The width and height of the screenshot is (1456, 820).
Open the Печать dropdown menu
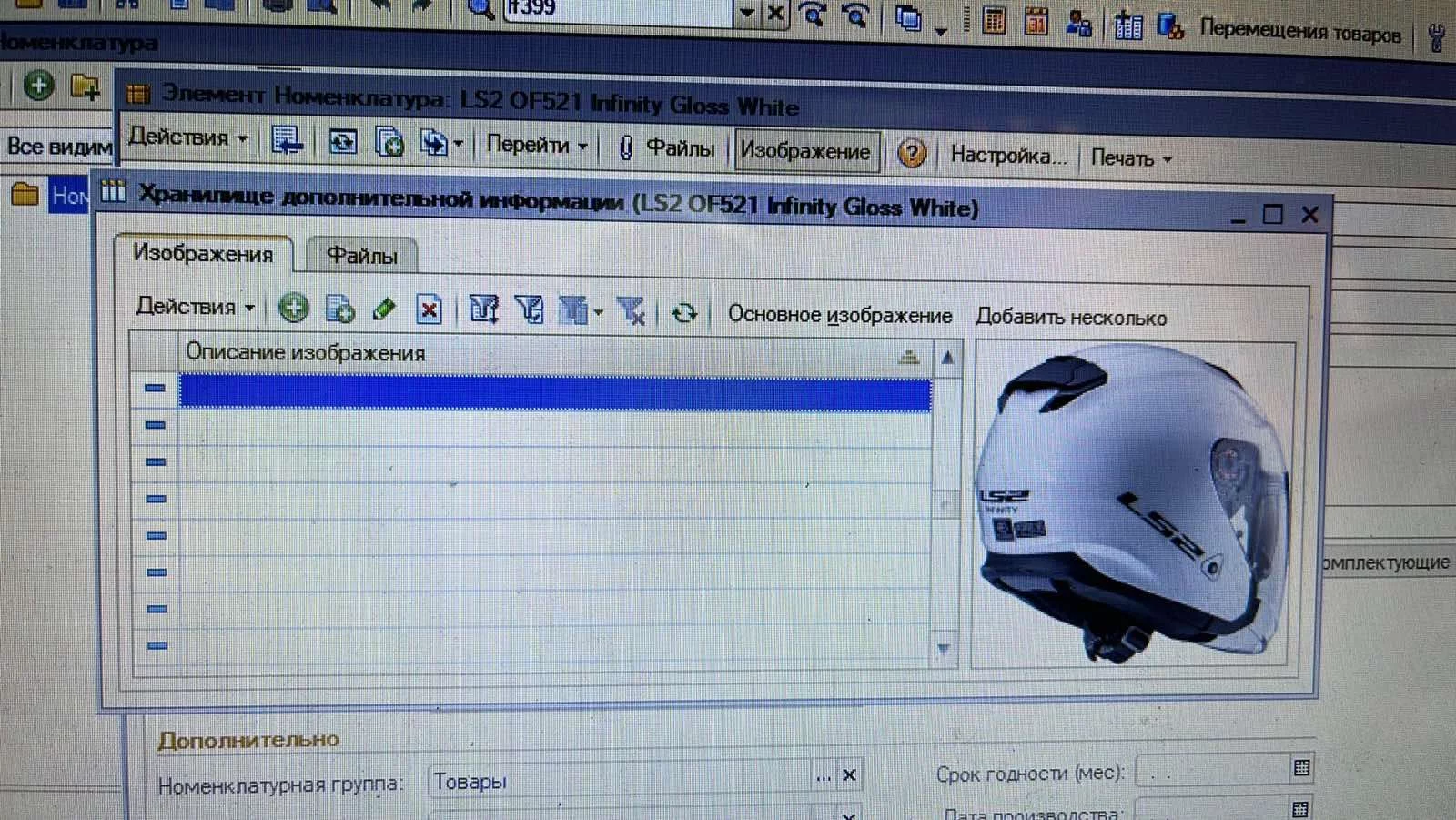pos(1130,158)
